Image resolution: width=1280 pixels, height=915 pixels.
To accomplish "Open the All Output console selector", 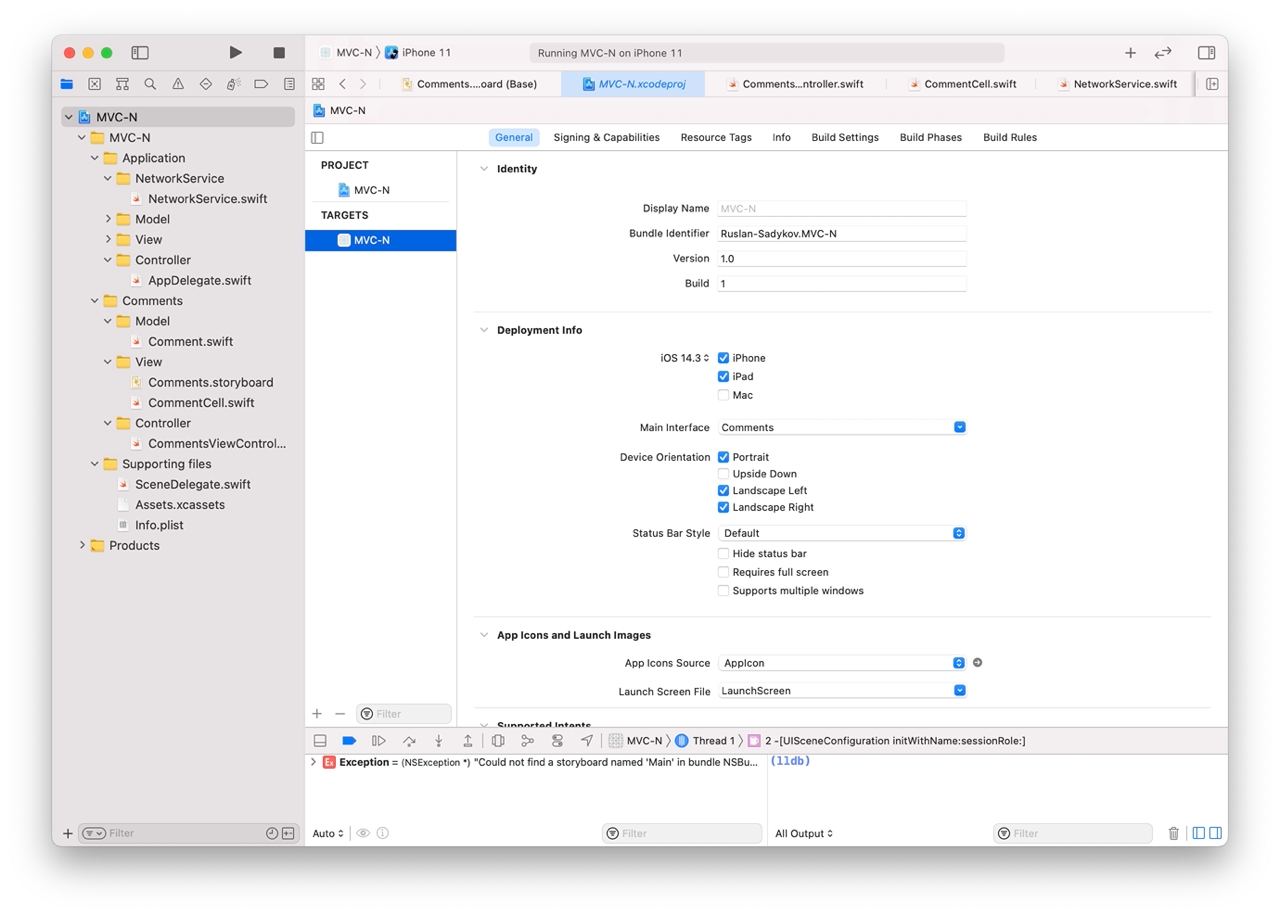I will (x=804, y=833).
